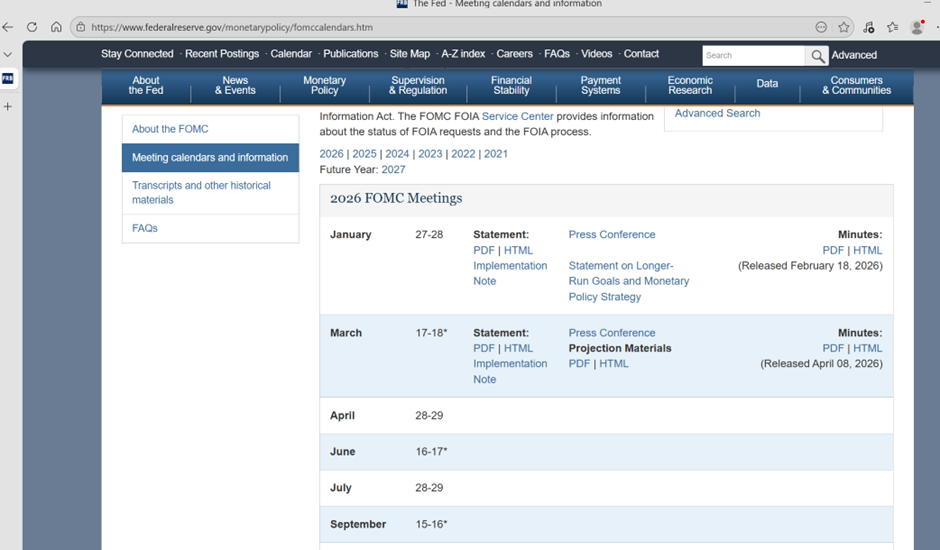
Task: Open the Site Map link
Action: (x=409, y=53)
